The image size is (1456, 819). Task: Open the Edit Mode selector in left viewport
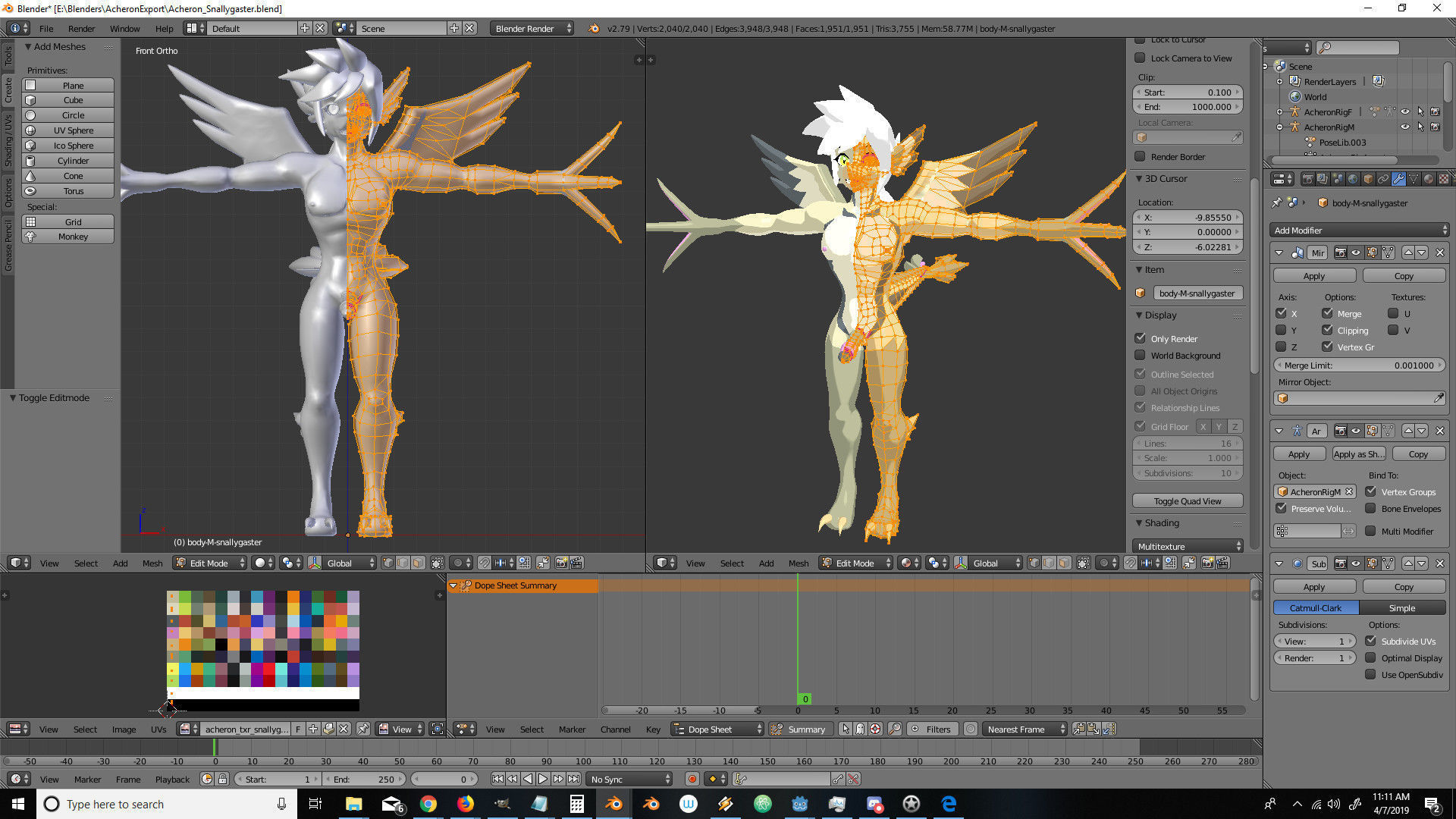click(210, 563)
